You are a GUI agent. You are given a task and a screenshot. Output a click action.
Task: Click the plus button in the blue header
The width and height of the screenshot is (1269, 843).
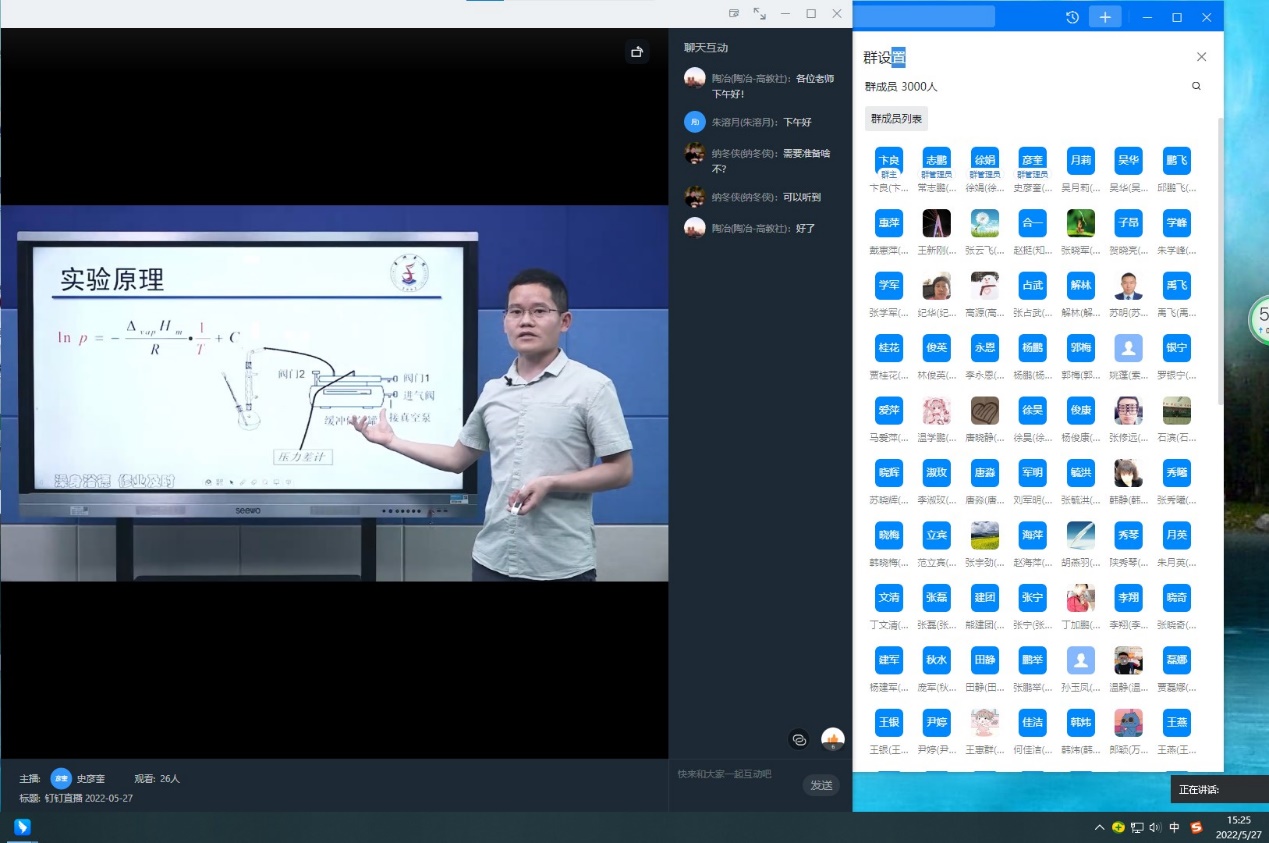pyautogui.click(x=1105, y=17)
